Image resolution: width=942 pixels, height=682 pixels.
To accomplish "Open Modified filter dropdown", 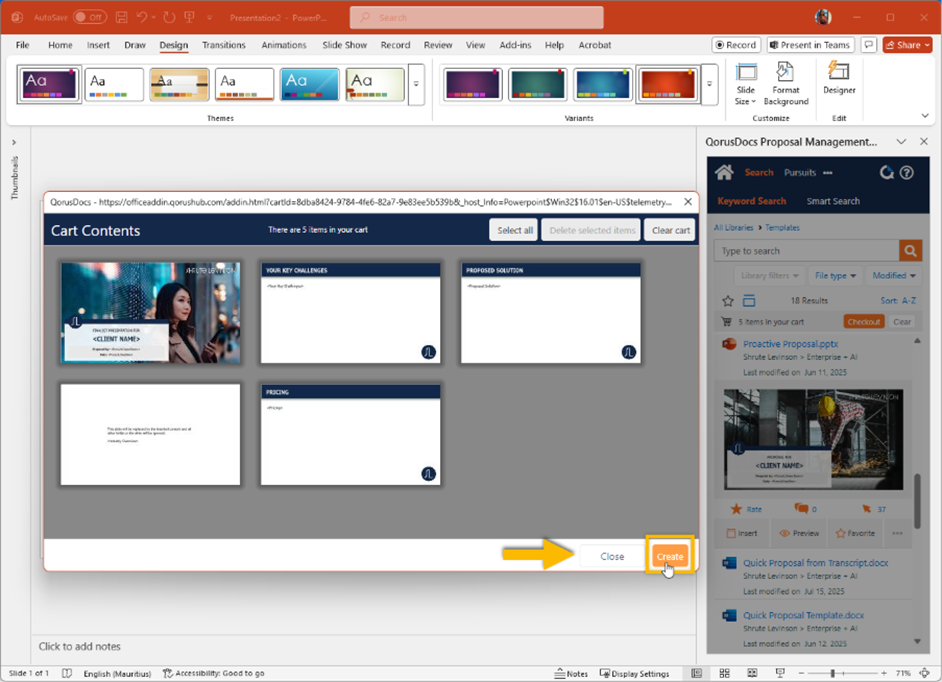I will (894, 276).
